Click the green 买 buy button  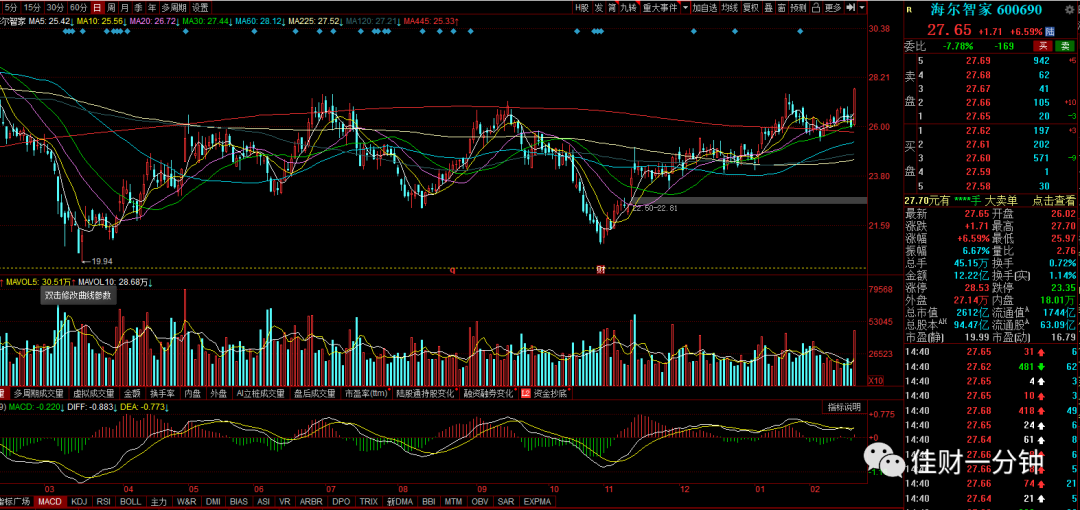[1065, 46]
